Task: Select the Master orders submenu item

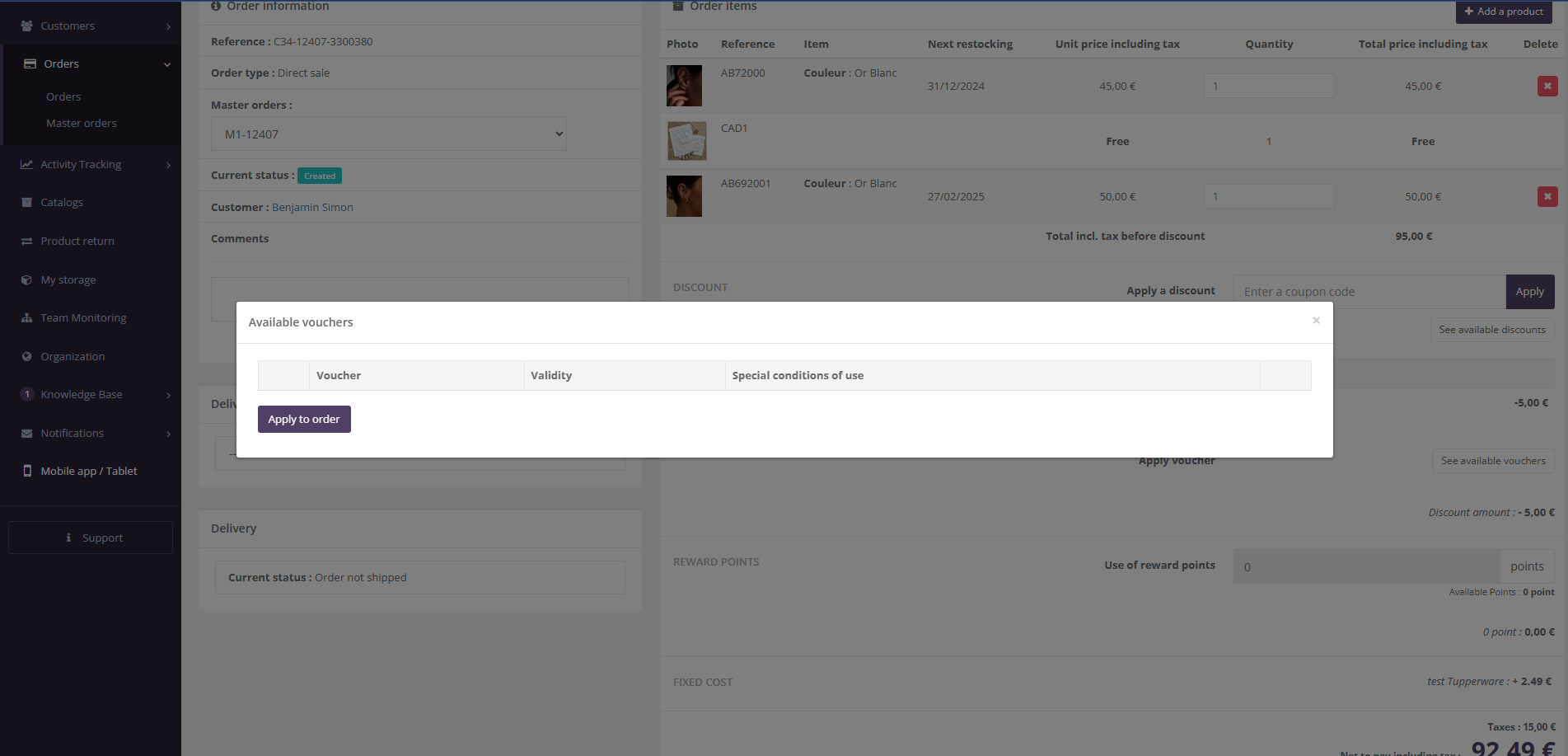Action: (82, 123)
